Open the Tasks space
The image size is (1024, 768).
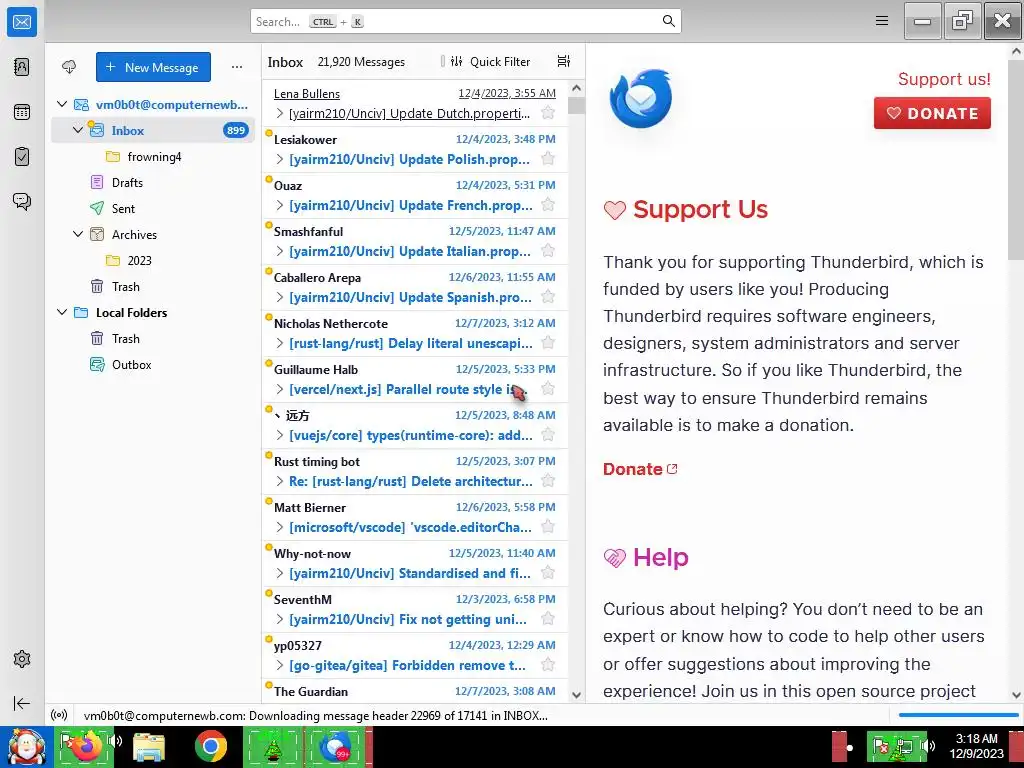click(x=22, y=157)
